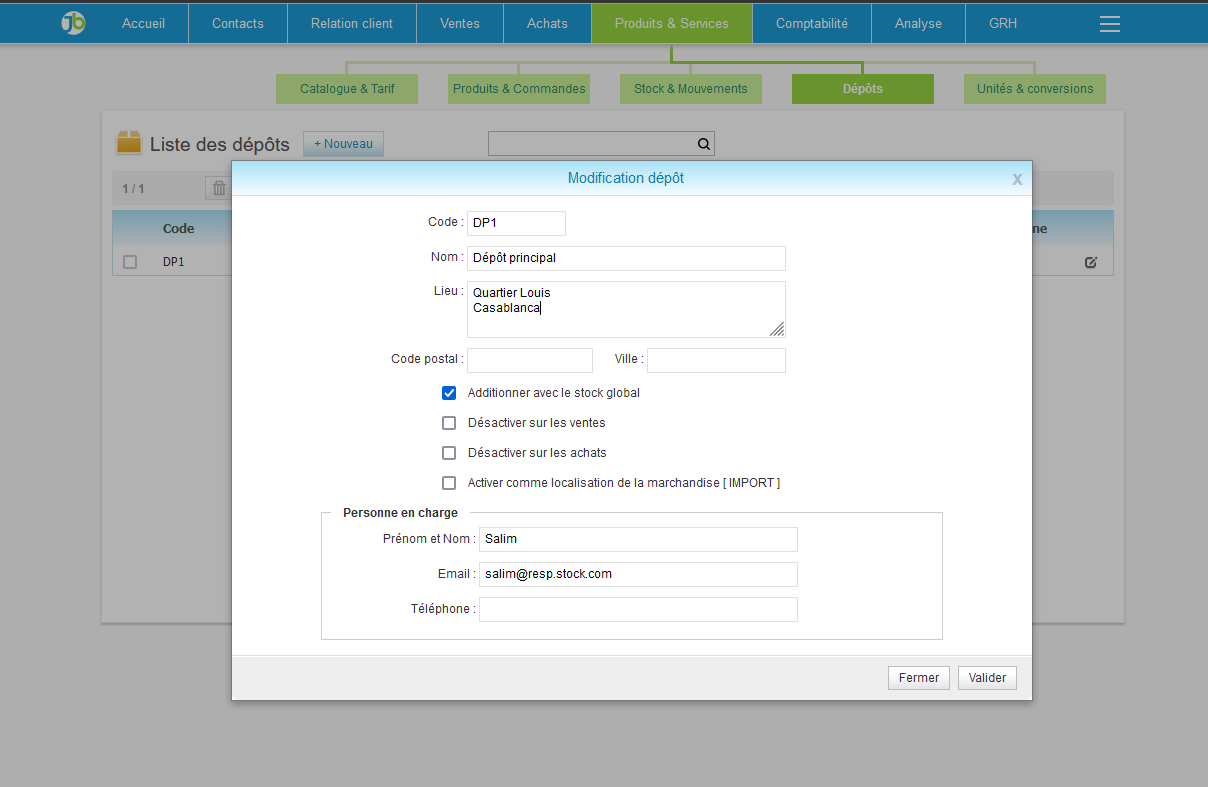1208x787 pixels.
Task: Open the Comptabilité menu
Action: pos(811,23)
